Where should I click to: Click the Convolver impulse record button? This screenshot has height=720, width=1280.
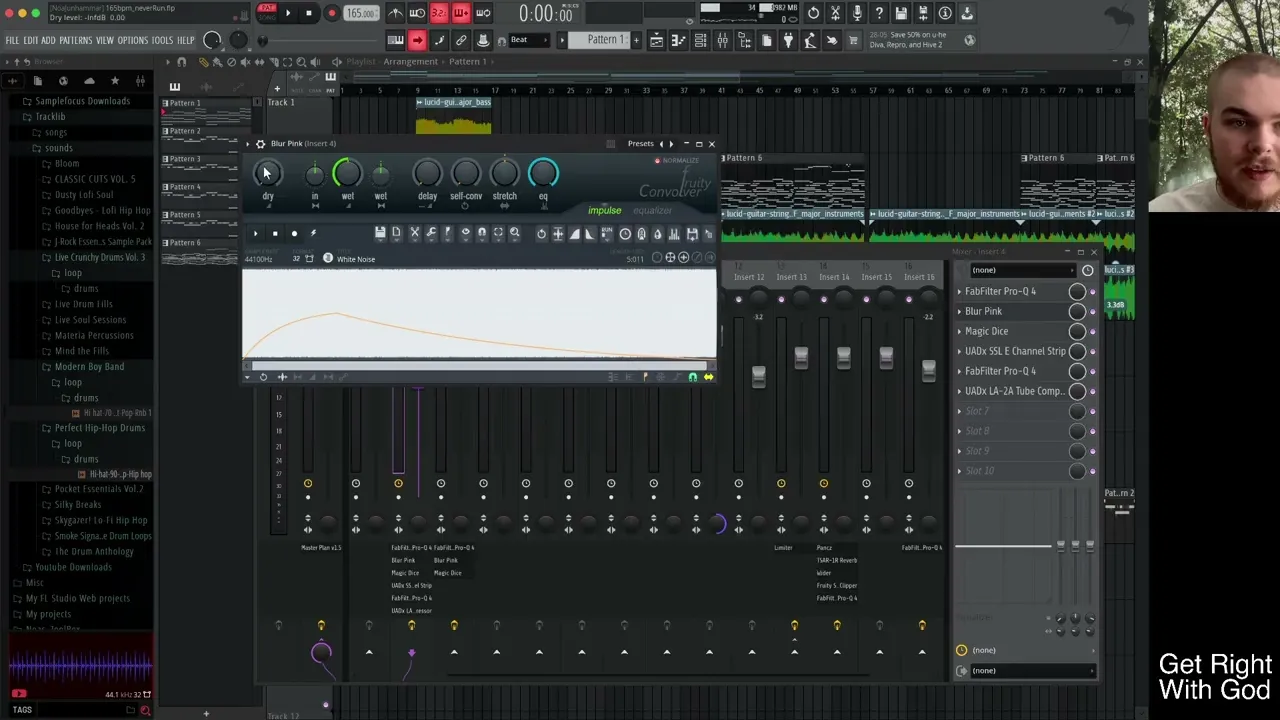pyautogui.click(x=294, y=234)
